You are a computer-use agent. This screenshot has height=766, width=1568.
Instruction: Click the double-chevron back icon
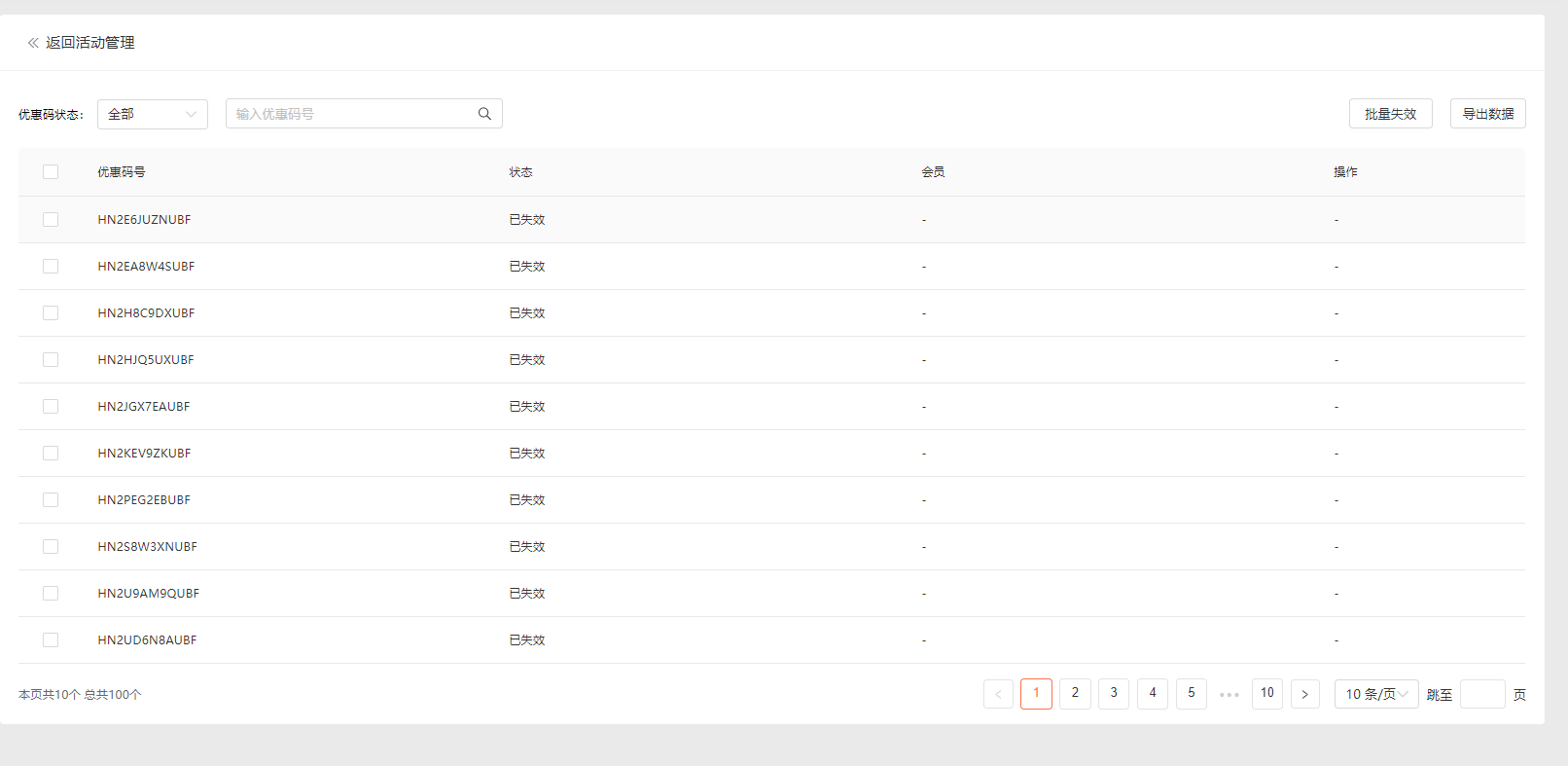[x=33, y=43]
